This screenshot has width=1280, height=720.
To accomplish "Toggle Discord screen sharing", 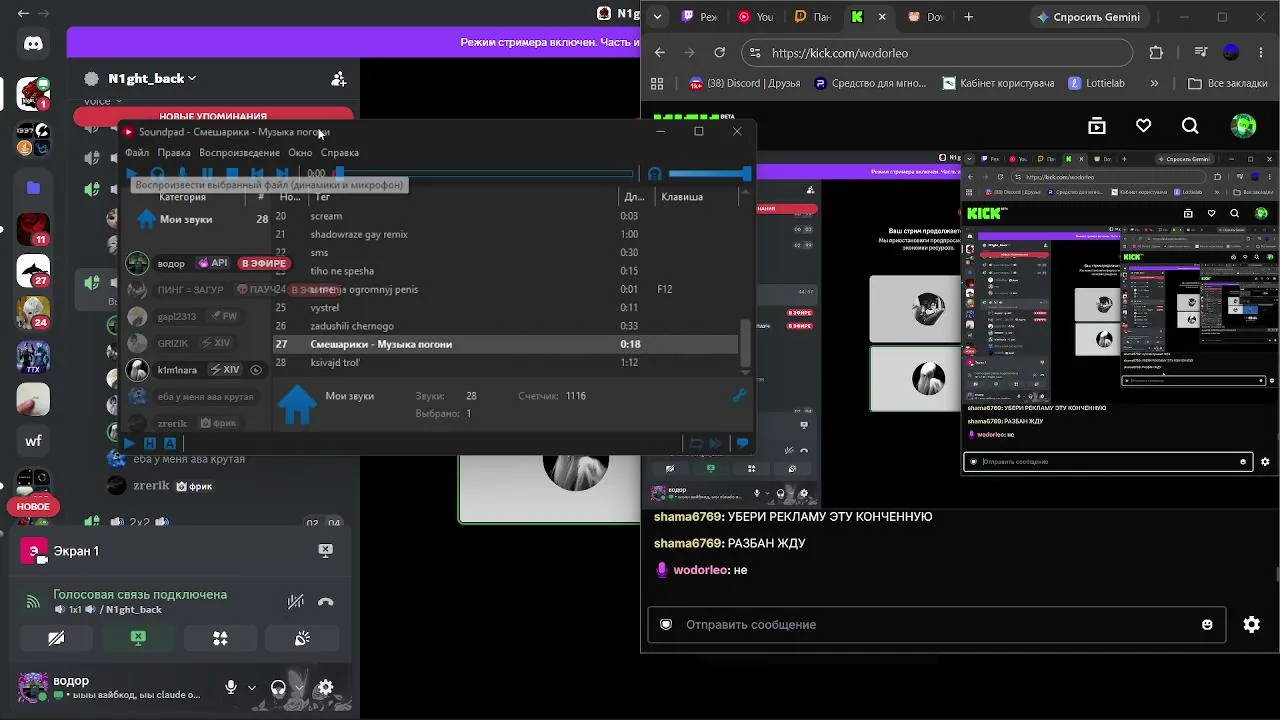I will [138, 638].
